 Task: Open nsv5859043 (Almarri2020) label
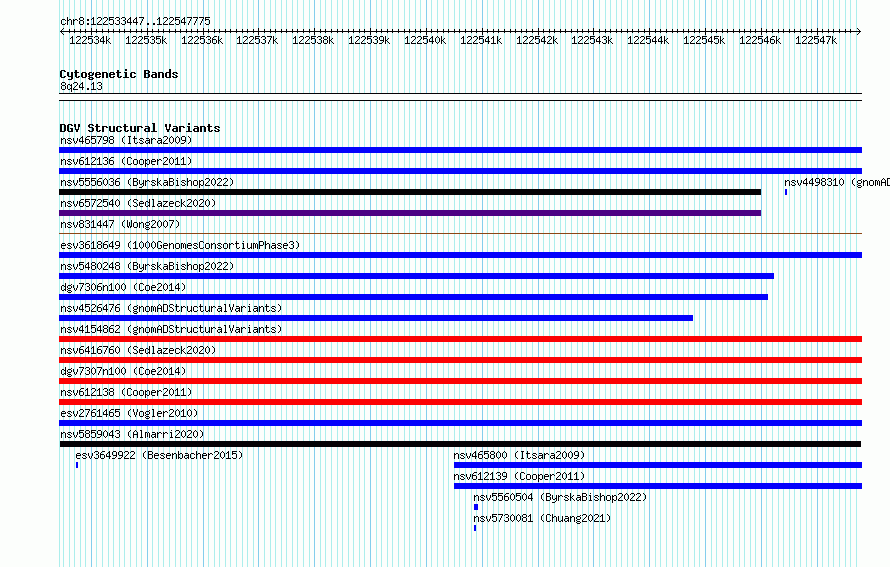(132, 434)
